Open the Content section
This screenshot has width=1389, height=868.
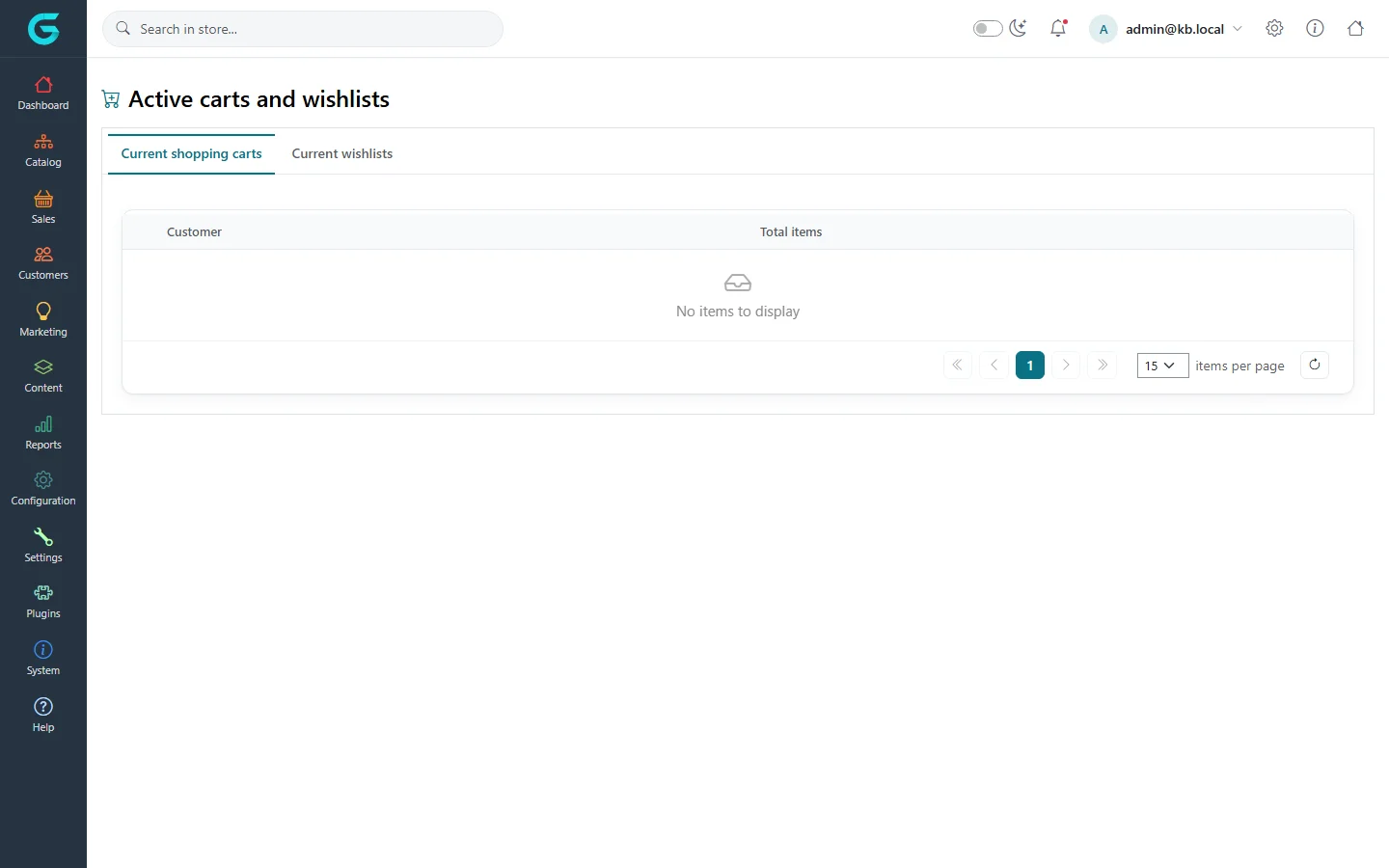(x=43, y=376)
